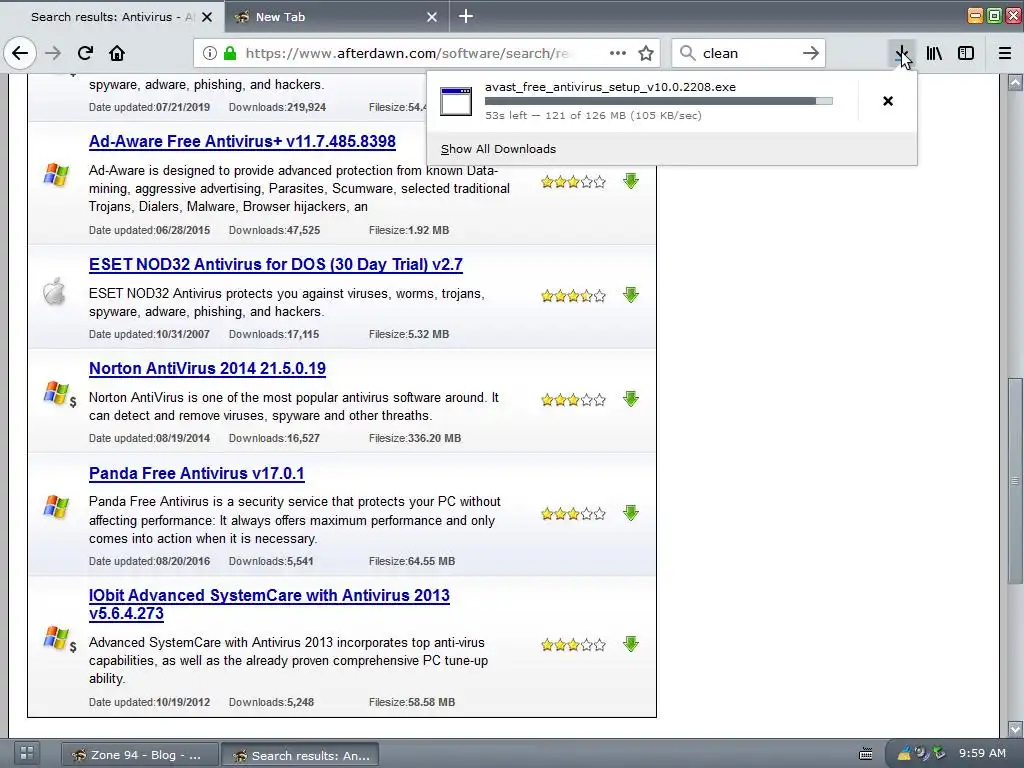This screenshot has height=768, width=1024.
Task: Open the on-screen keyboard tray icon
Action: pos(866,754)
